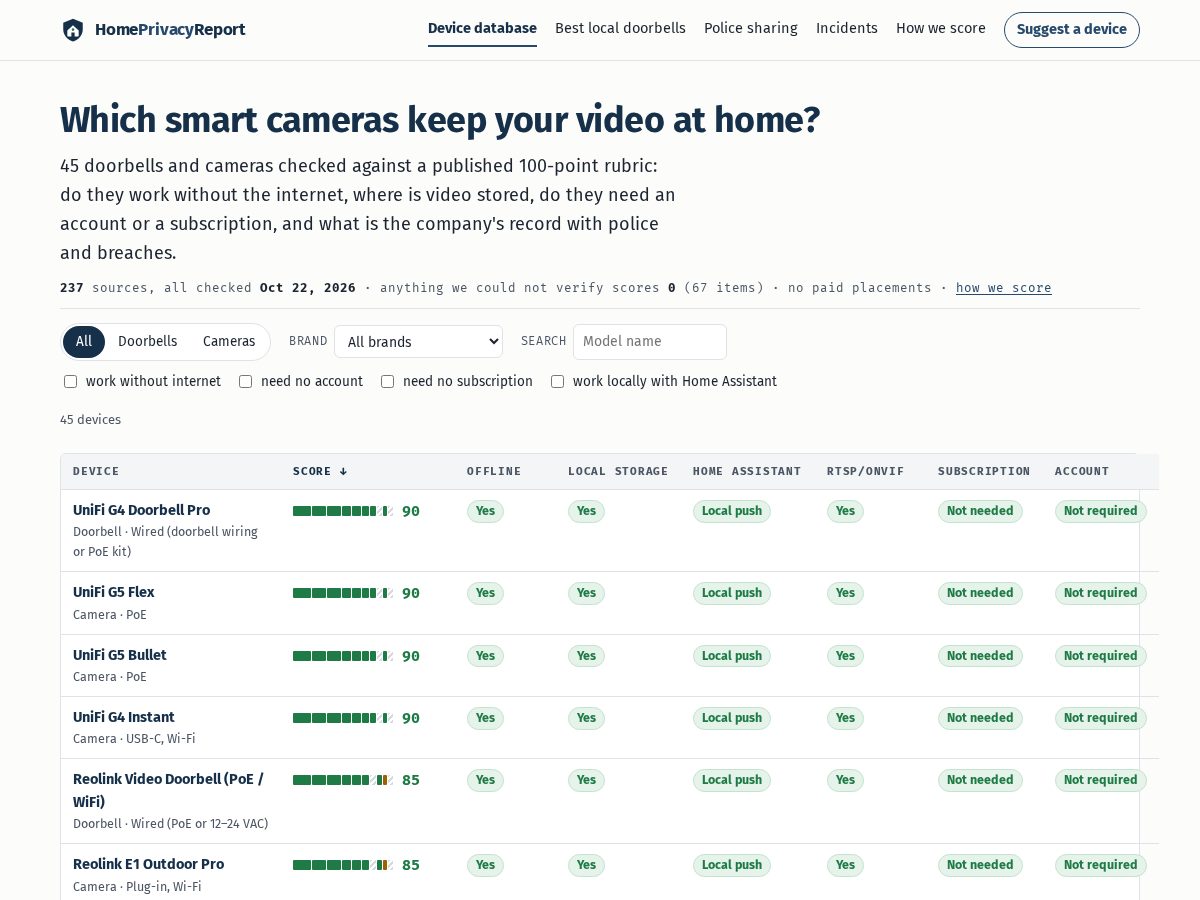Click the RTSP/ONVIF column header
This screenshot has width=1200, height=900.
(x=866, y=471)
